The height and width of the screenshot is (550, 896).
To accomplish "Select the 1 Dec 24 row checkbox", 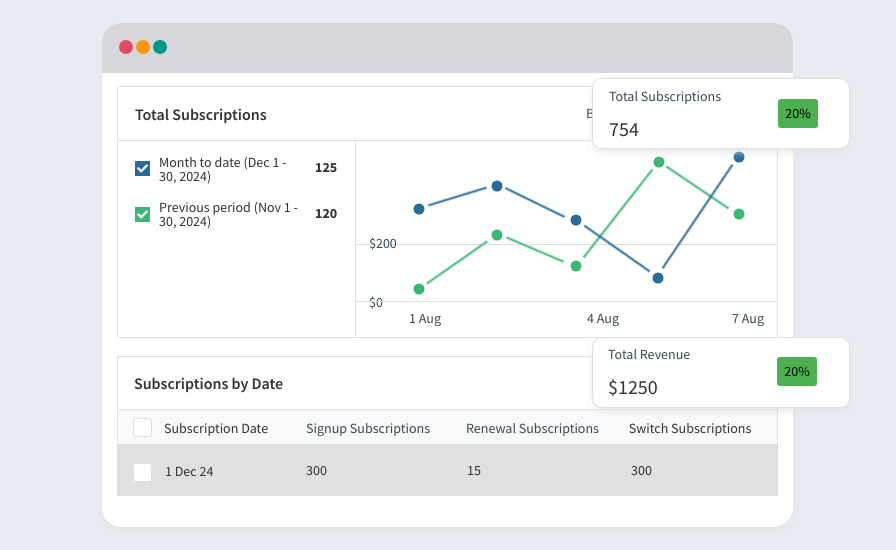I will (x=142, y=472).
